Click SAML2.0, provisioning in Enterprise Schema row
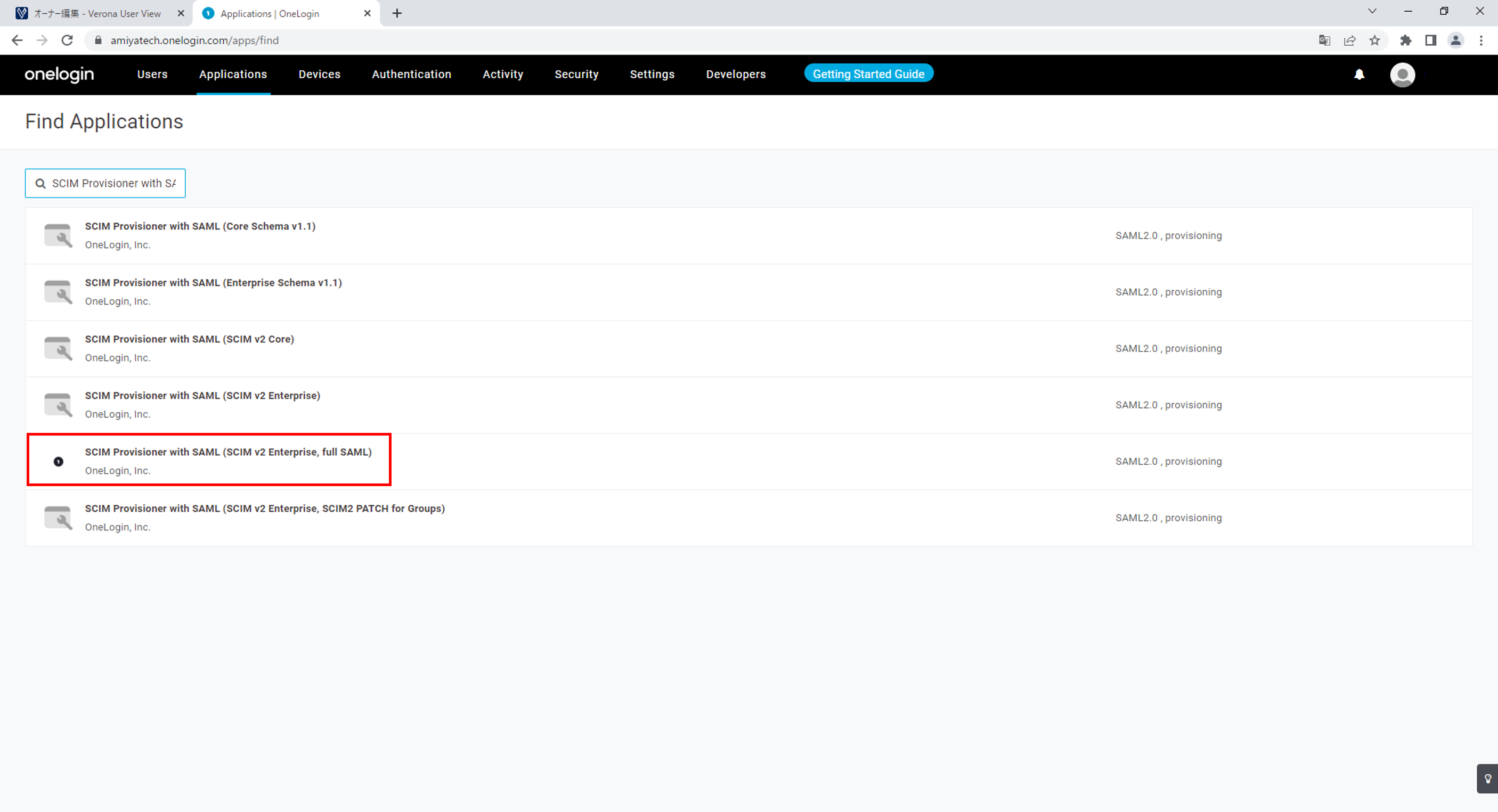 coord(1168,292)
